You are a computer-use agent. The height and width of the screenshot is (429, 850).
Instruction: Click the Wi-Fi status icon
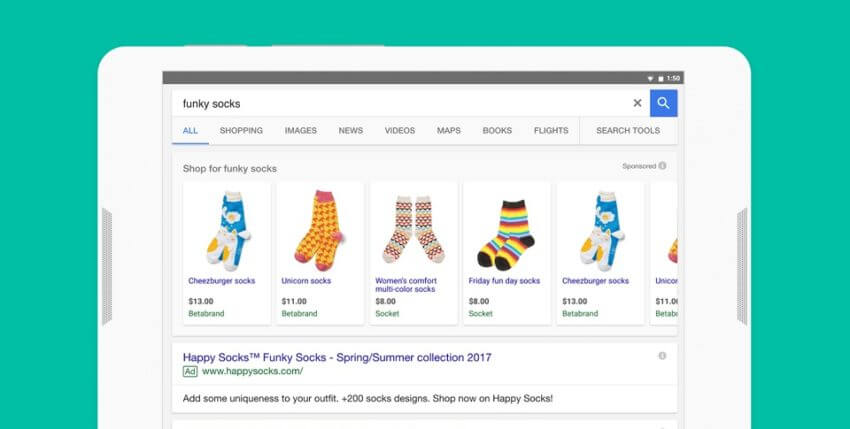point(651,79)
